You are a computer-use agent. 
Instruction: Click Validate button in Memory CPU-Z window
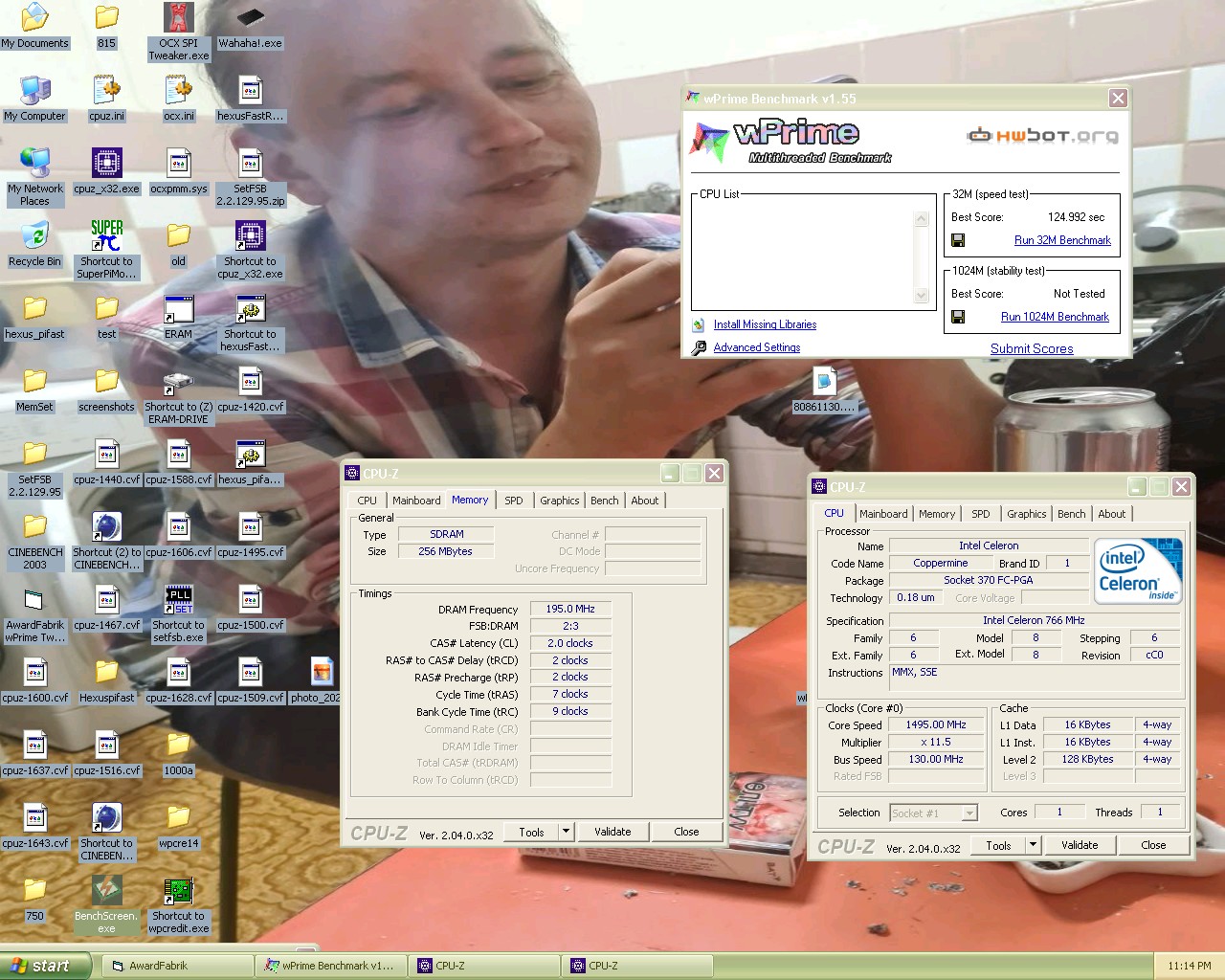pos(612,832)
